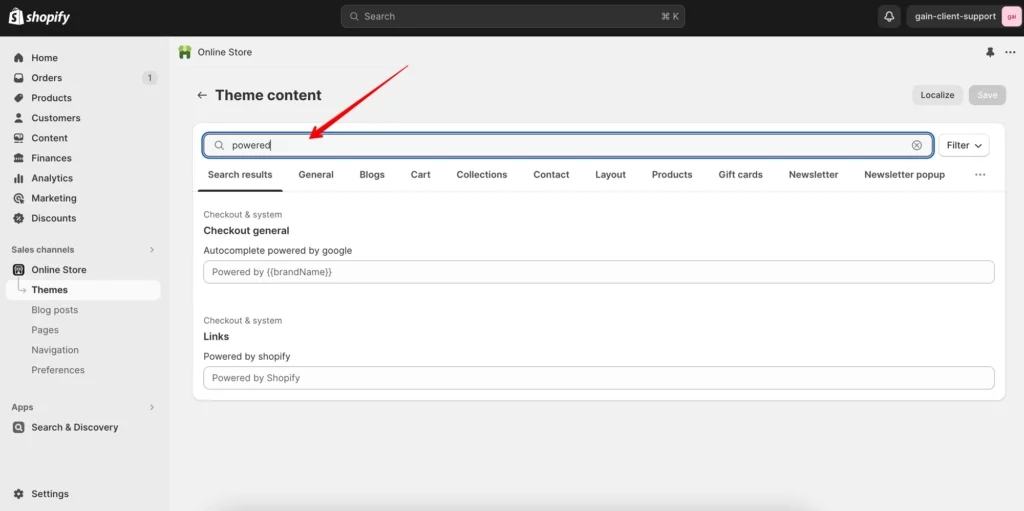
Task: Expand the Sales channels chevron
Action: pyautogui.click(x=152, y=250)
